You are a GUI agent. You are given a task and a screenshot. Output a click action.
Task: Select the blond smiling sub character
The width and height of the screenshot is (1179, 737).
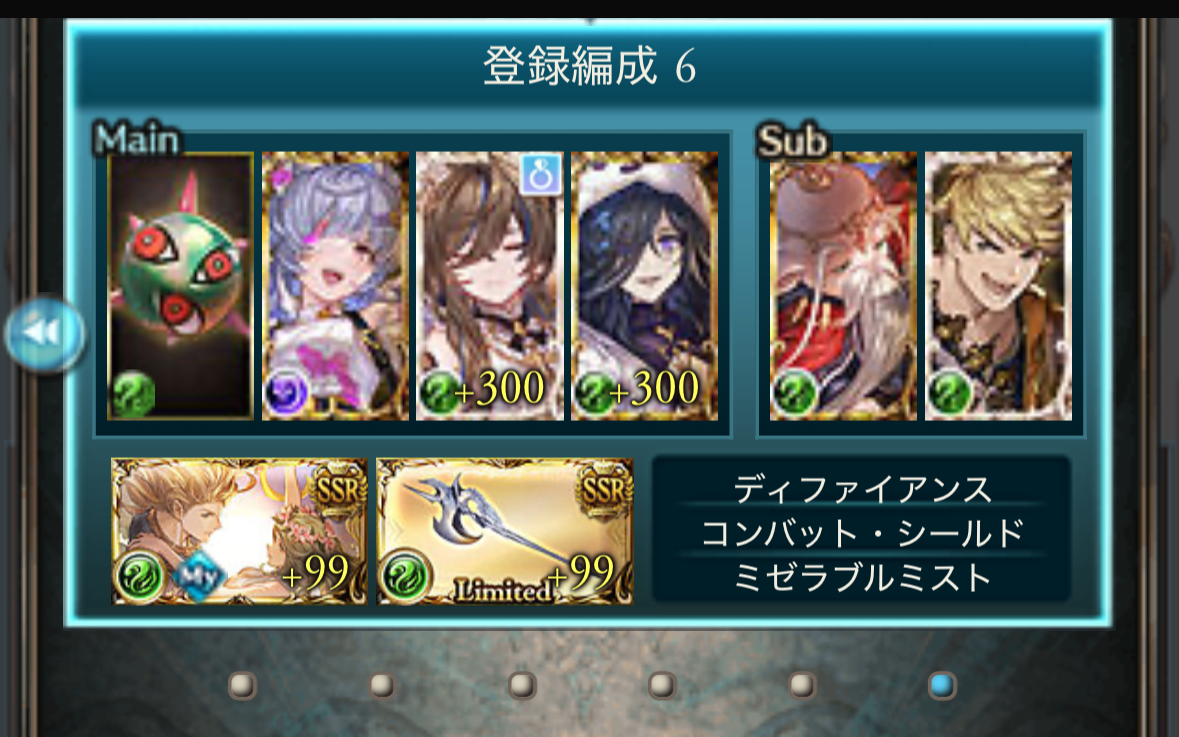999,286
